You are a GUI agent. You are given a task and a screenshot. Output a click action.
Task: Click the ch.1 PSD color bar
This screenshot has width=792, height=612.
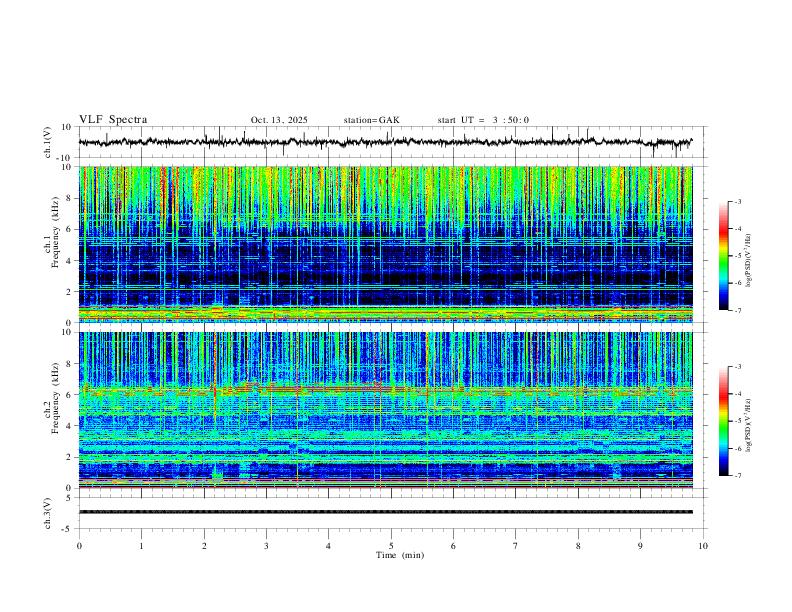[x=724, y=256]
